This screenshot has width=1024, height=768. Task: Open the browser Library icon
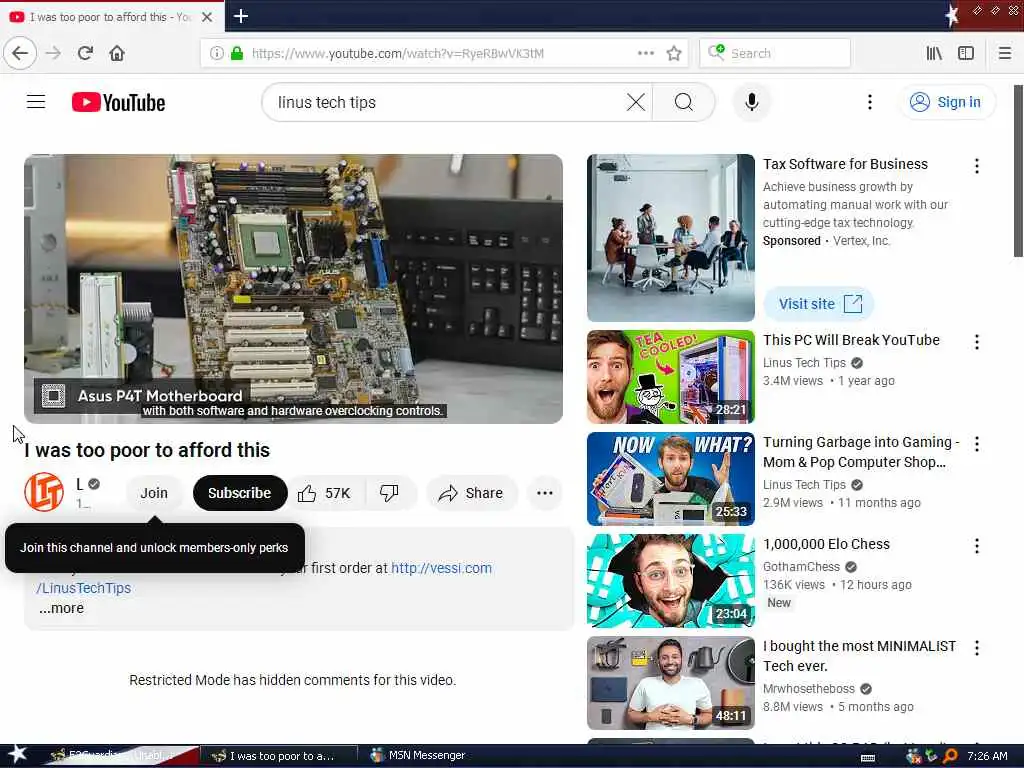click(x=934, y=53)
